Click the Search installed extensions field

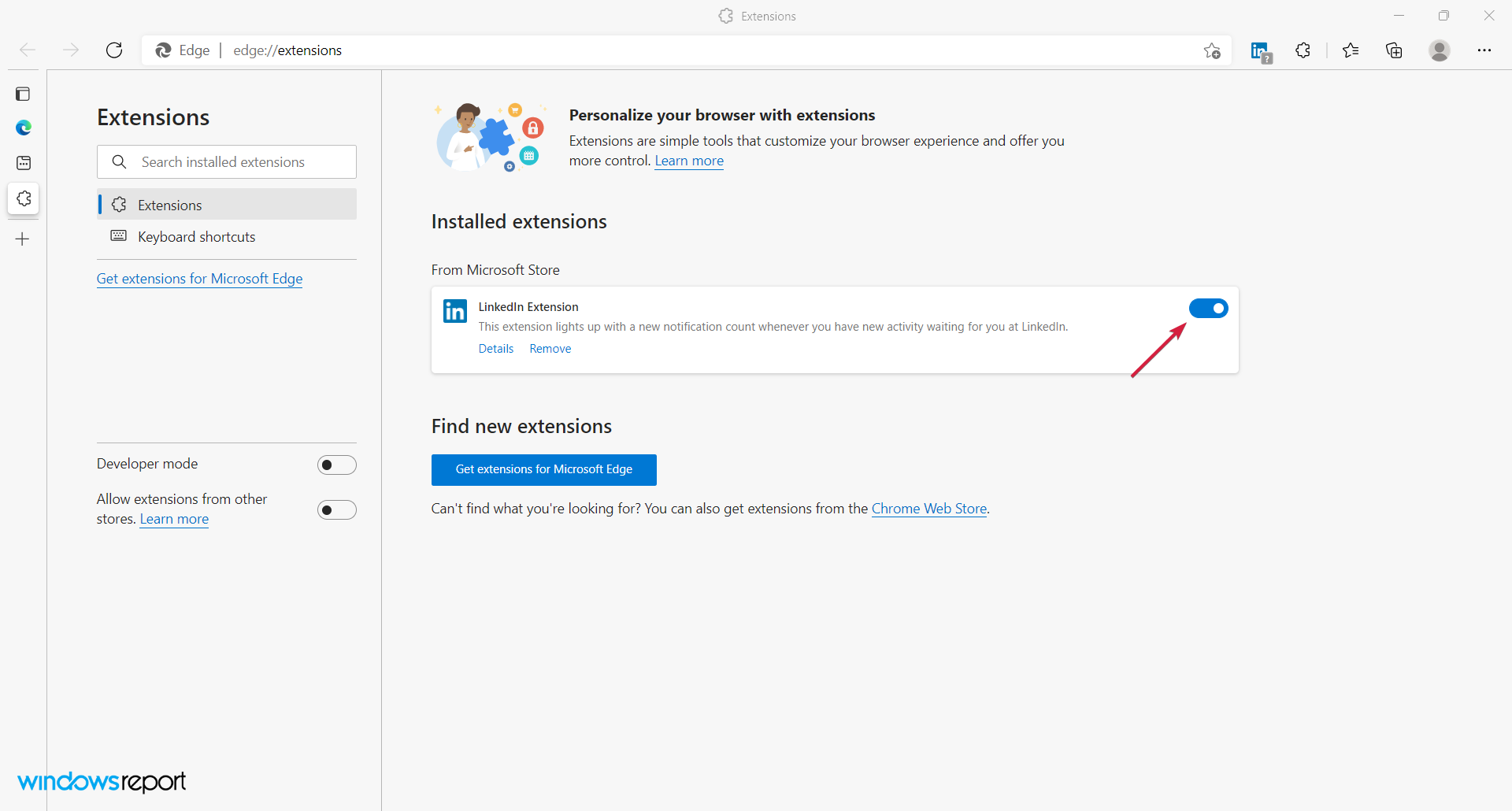[x=236, y=162]
